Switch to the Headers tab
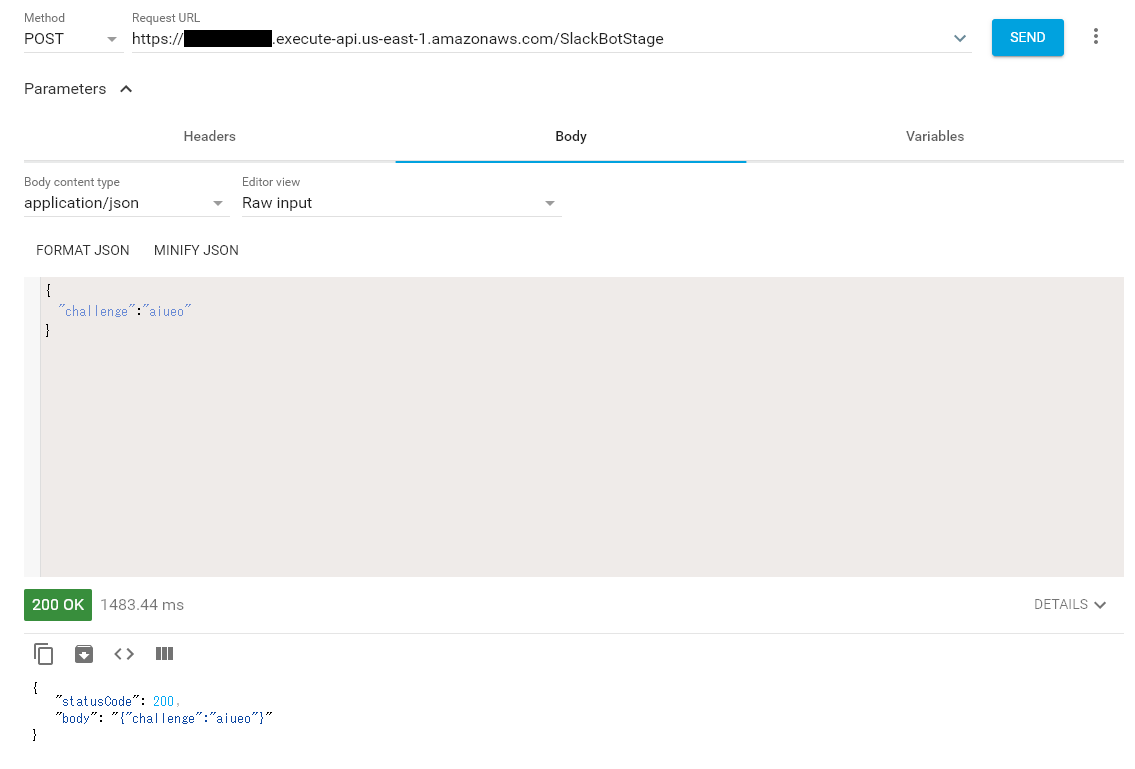 coord(209,136)
